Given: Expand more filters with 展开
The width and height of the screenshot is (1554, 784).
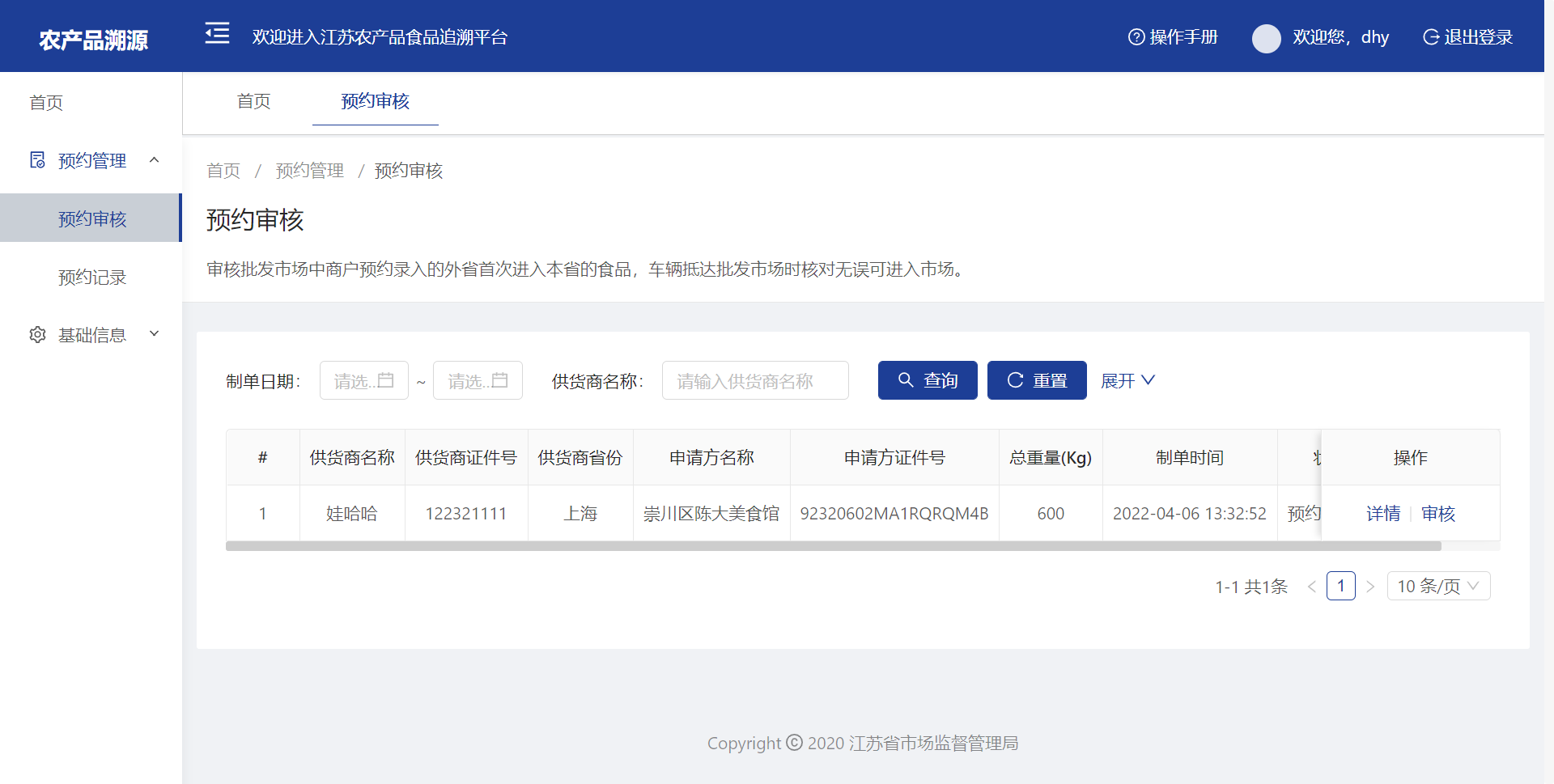Looking at the screenshot, I should [1127, 380].
